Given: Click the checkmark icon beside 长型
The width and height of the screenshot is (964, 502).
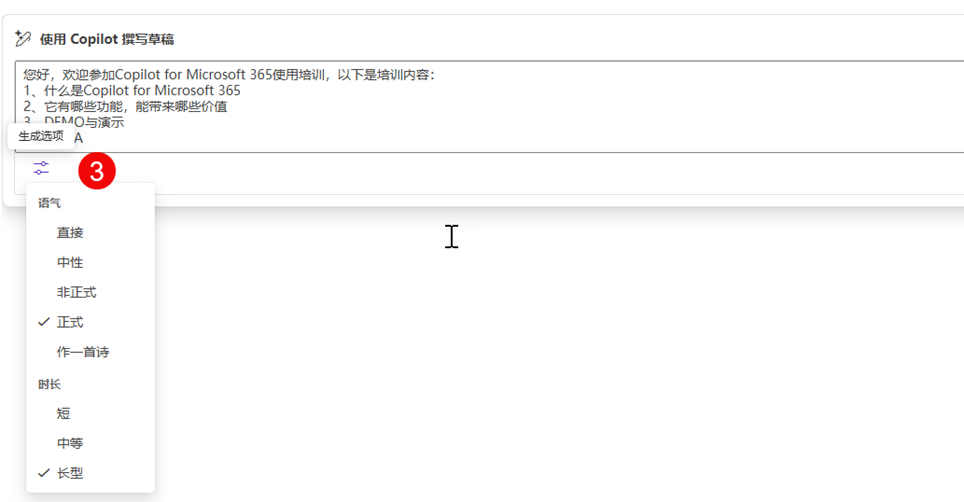Looking at the screenshot, I should 44,473.
